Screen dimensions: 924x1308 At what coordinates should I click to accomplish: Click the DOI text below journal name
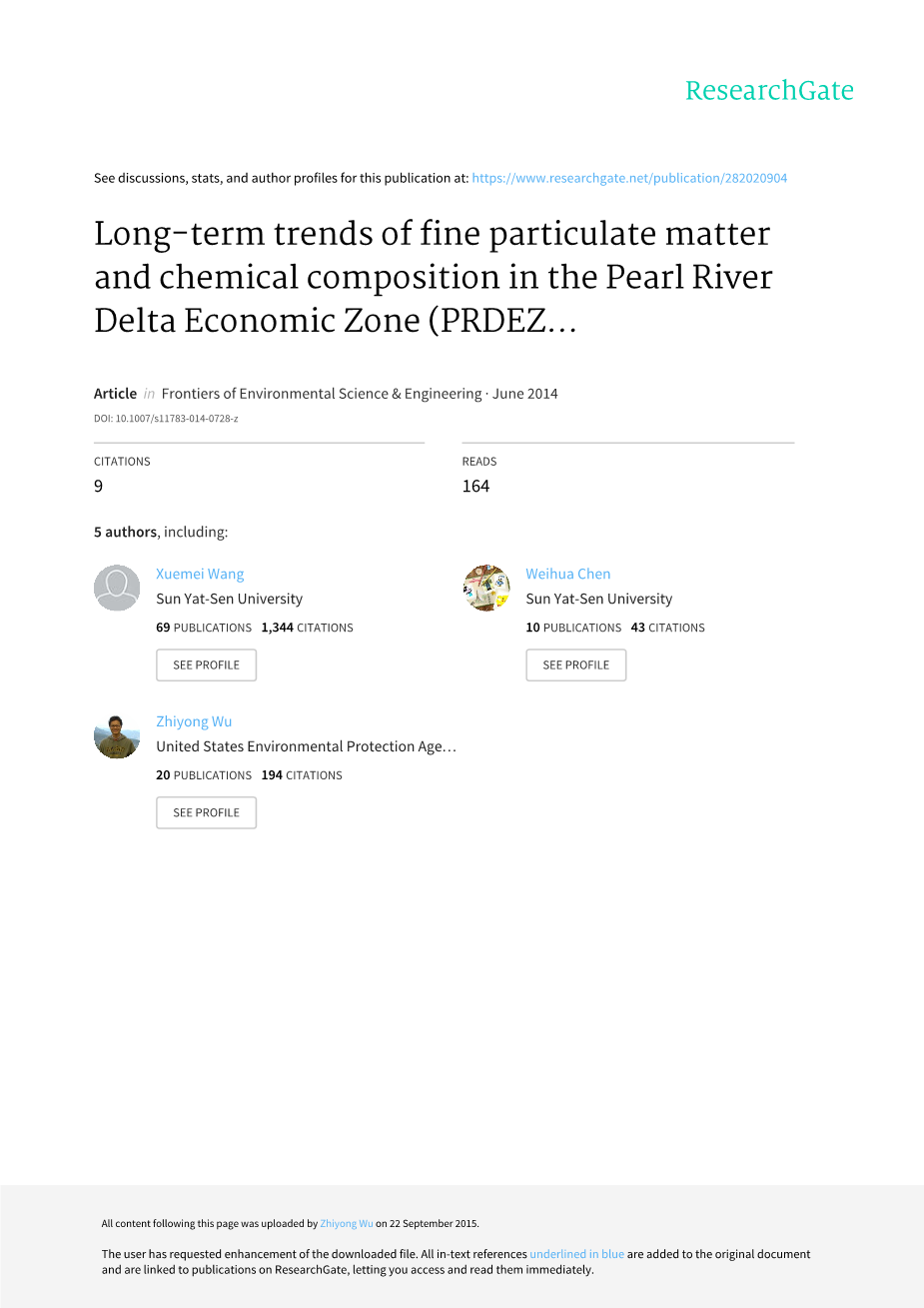[x=166, y=419]
